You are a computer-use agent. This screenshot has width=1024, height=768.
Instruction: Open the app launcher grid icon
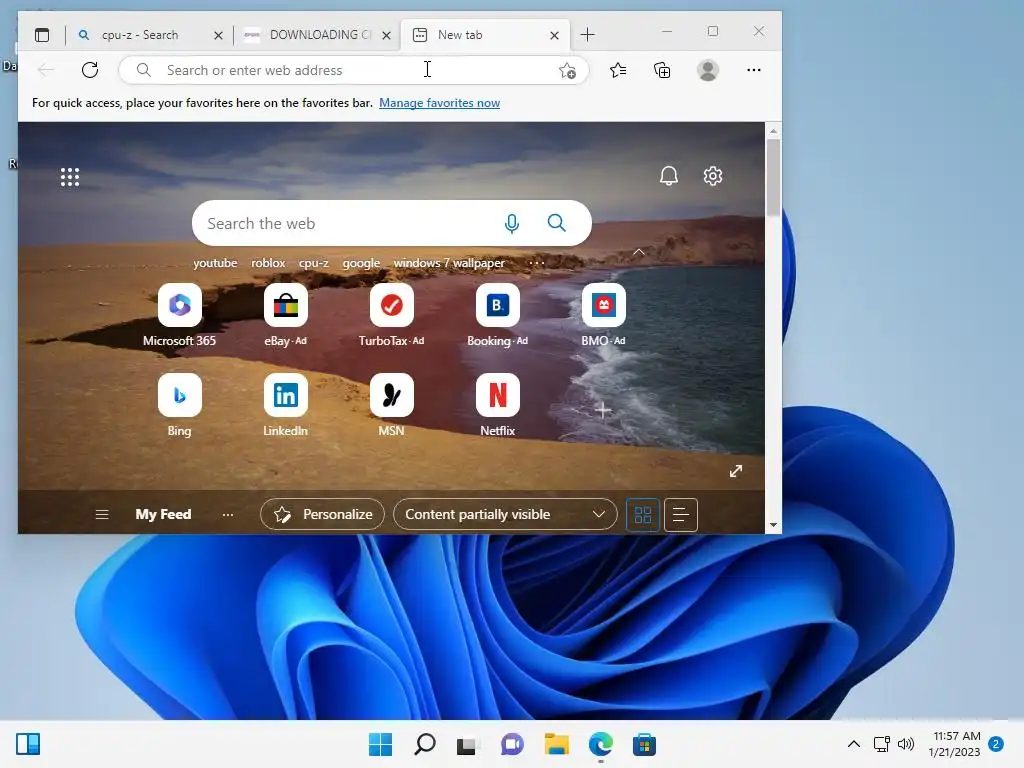70,177
